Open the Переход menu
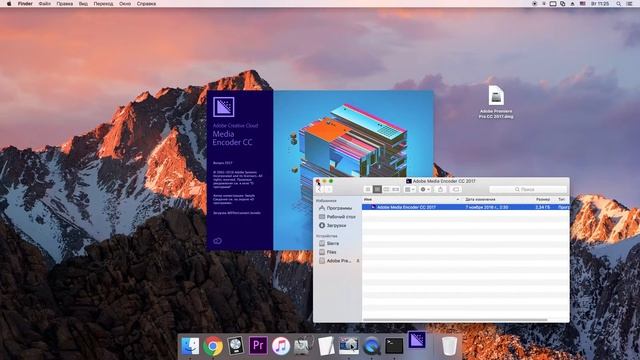 coord(103,4)
